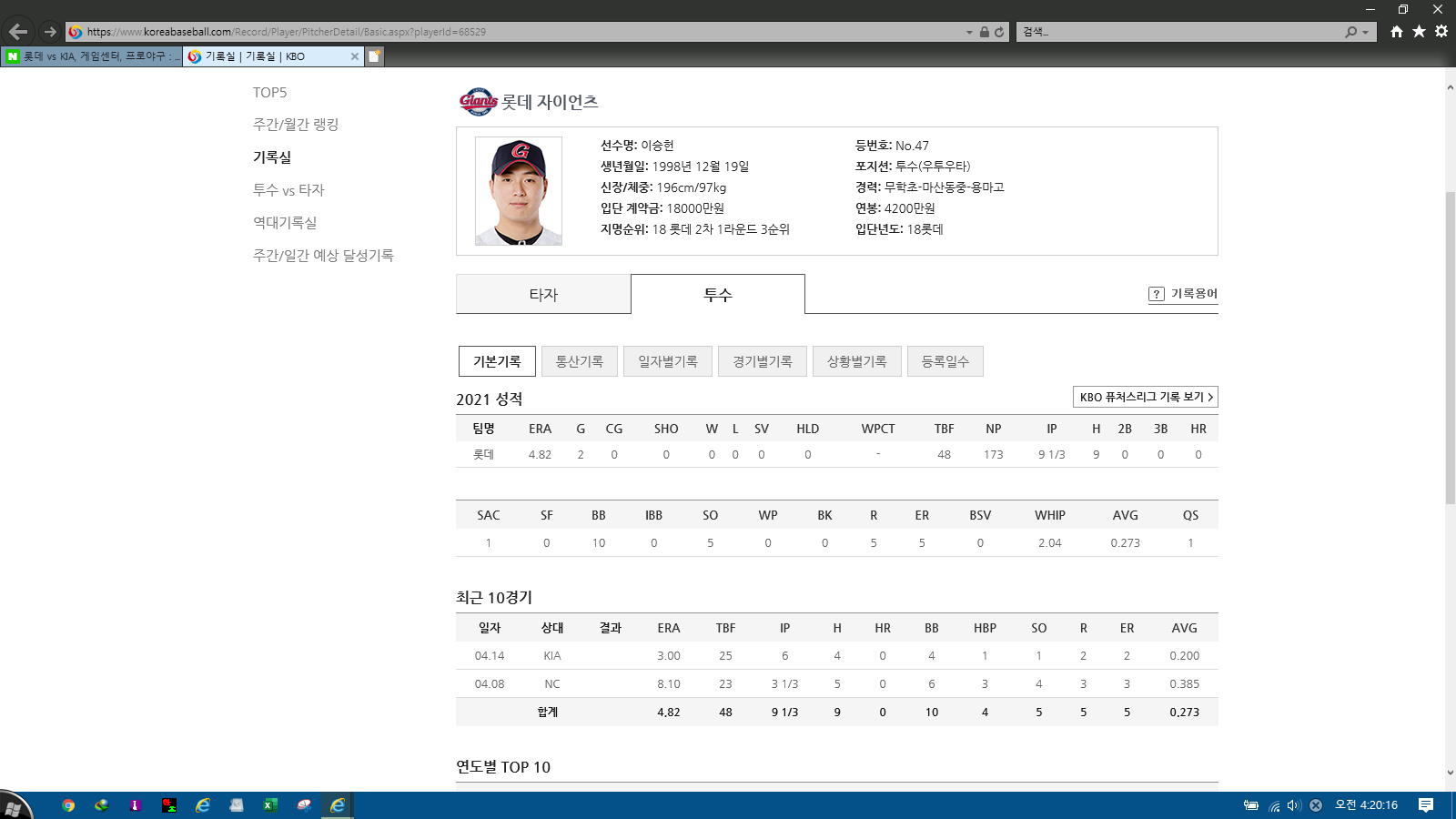Screen dimensions: 1456x819
Task: Click the 합계 totals row label
Action: pyautogui.click(x=548, y=713)
